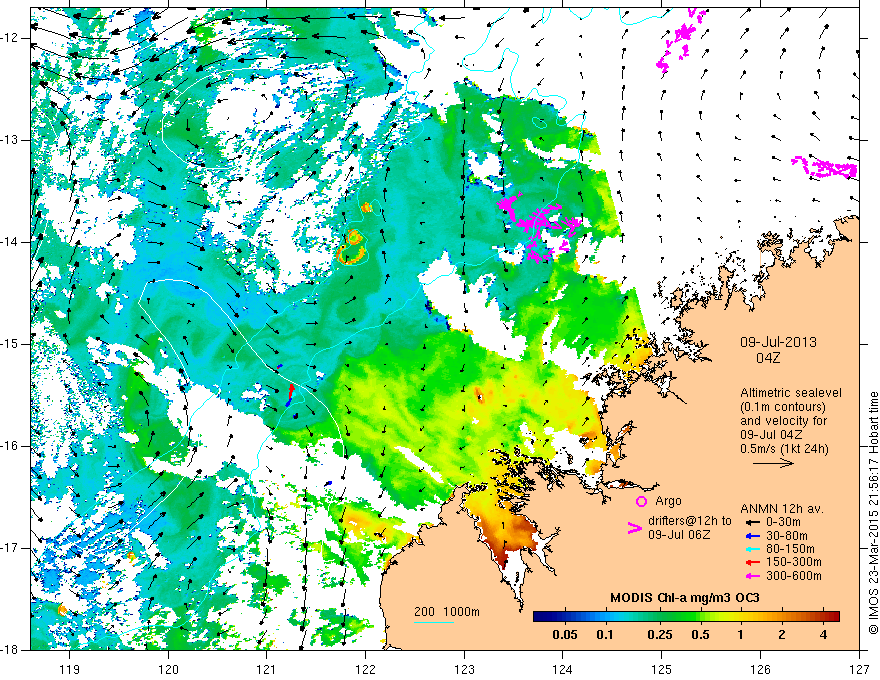The height and width of the screenshot is (680, 880).
Task: Click the red mooring velocity arrow near 121.2E
Action: point(291,390)
